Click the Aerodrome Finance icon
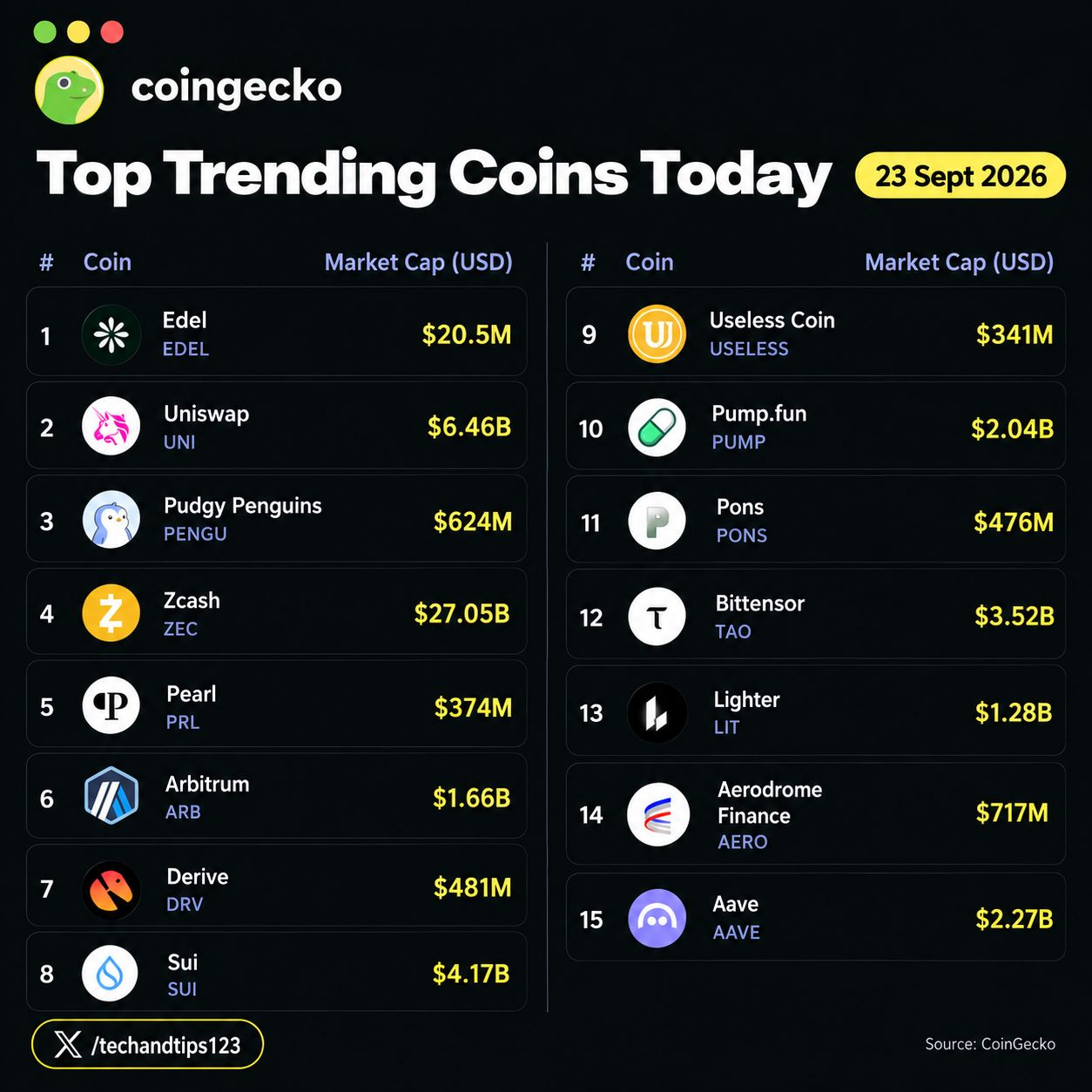 pyautogui.click(x=658, y=815)
